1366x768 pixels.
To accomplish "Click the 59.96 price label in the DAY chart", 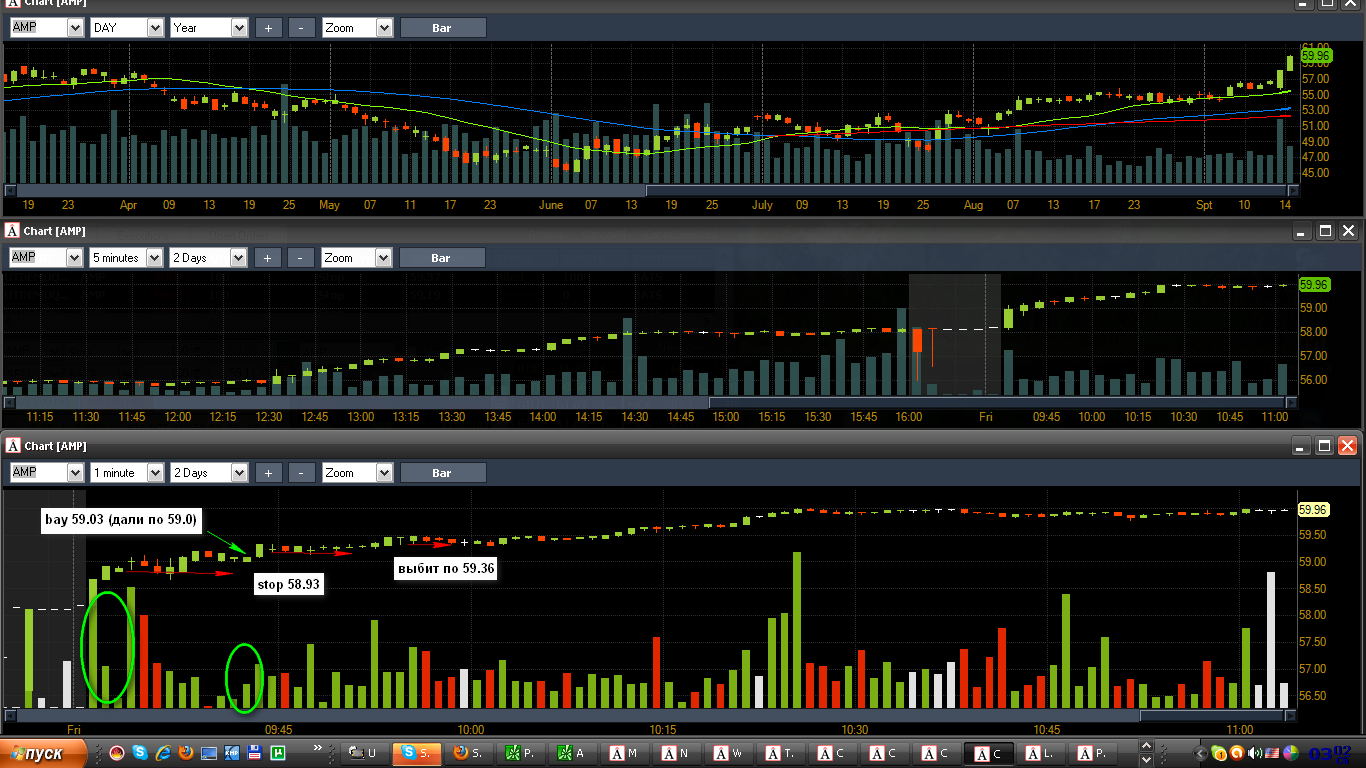I will click(x=1317, y=56).
